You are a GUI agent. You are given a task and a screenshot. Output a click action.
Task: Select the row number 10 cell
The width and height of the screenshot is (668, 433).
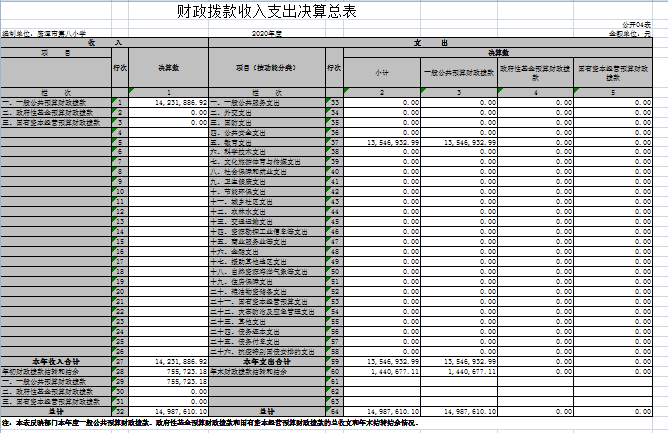point(120,192)
